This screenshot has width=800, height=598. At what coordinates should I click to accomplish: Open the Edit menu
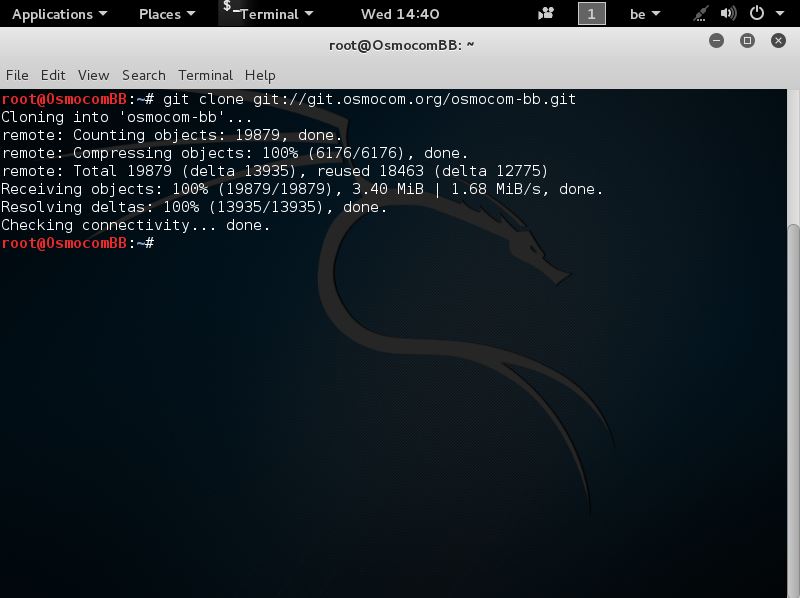tap(53, 75)
